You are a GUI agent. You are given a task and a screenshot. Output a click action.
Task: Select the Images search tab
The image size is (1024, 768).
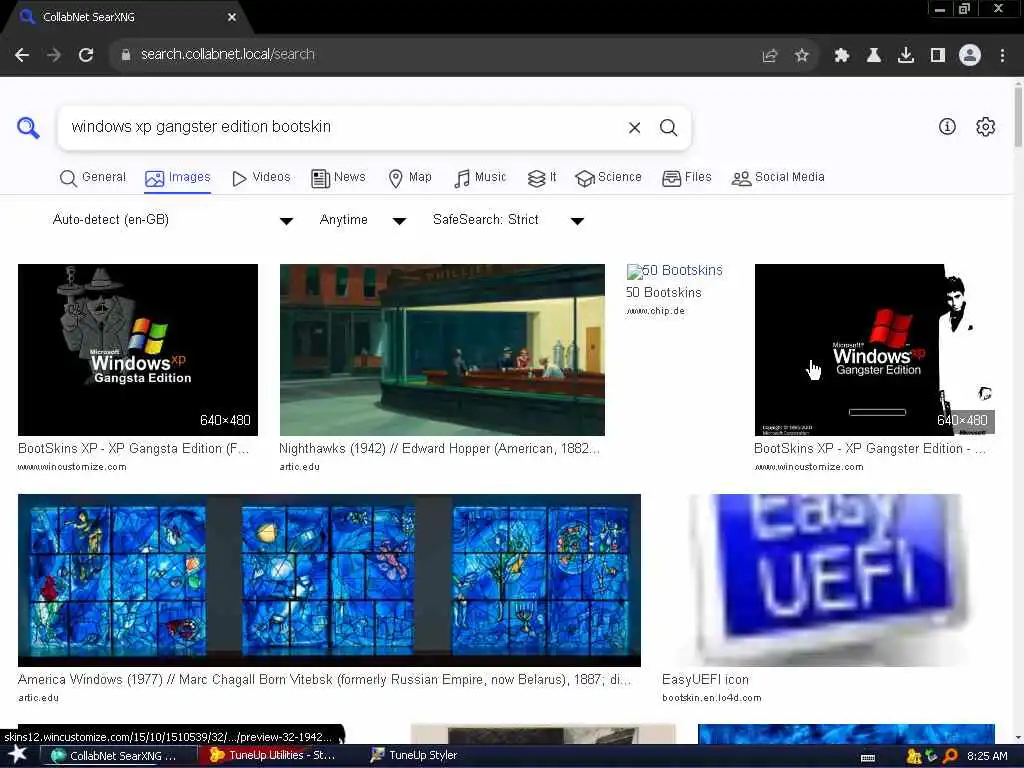tap(178, 178)
